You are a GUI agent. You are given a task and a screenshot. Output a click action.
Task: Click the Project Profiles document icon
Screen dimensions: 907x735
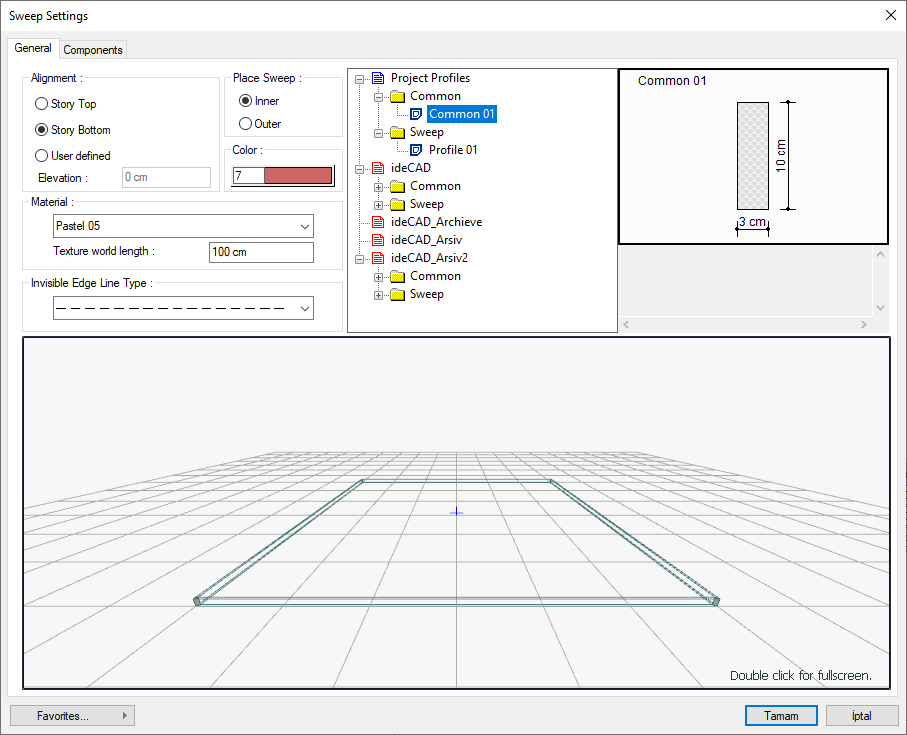(377, 78)
